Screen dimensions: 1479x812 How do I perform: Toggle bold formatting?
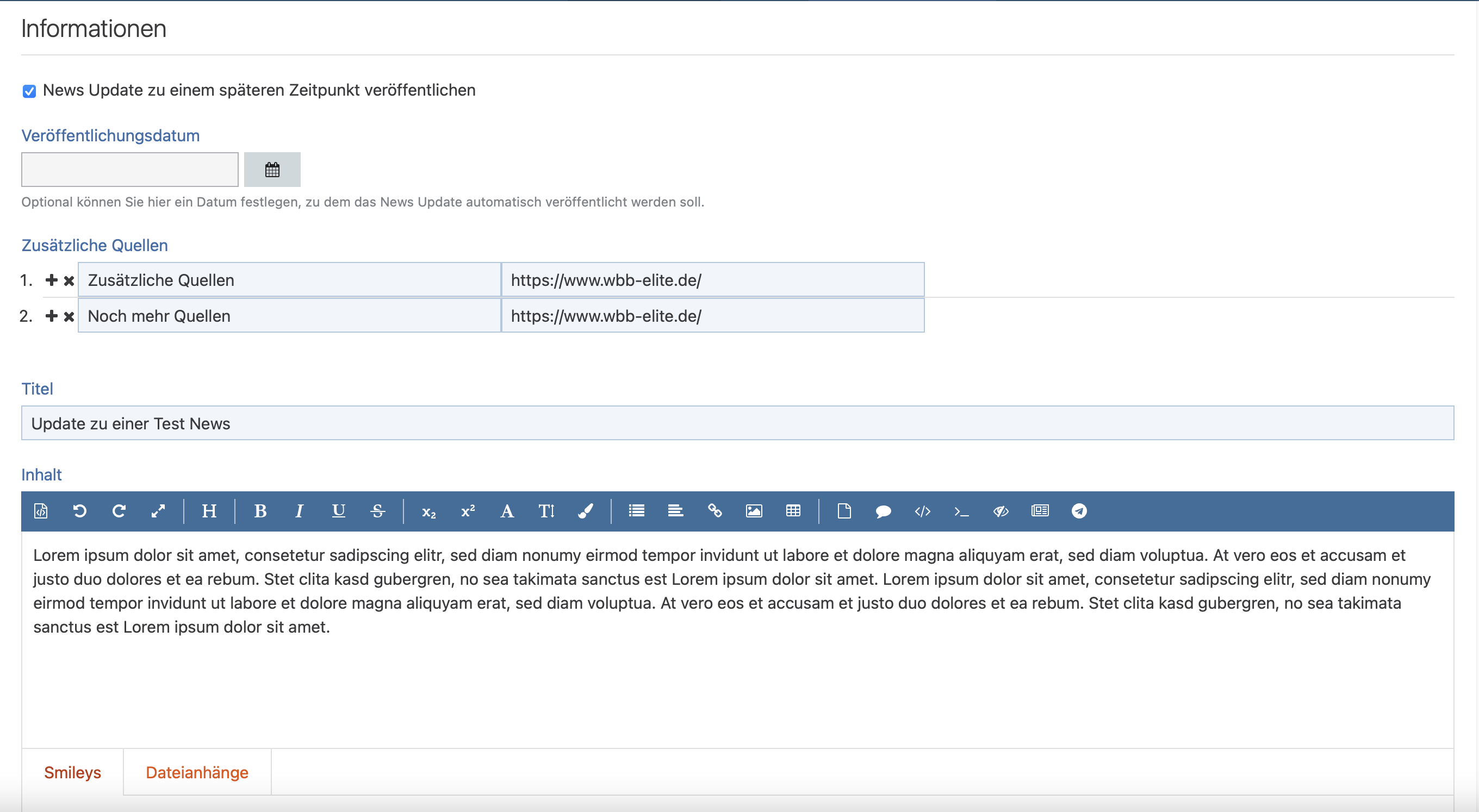260,511
